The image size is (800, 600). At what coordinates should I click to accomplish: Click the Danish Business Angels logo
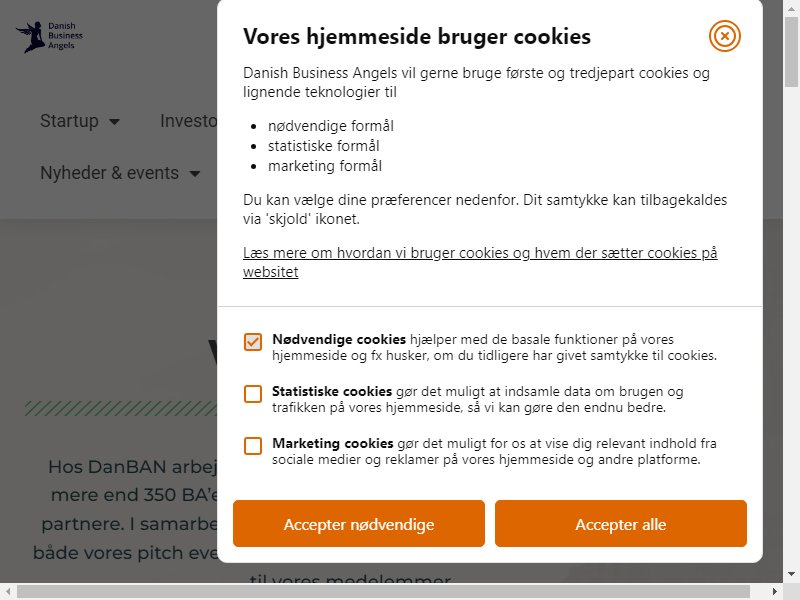[x=49, y=36]
